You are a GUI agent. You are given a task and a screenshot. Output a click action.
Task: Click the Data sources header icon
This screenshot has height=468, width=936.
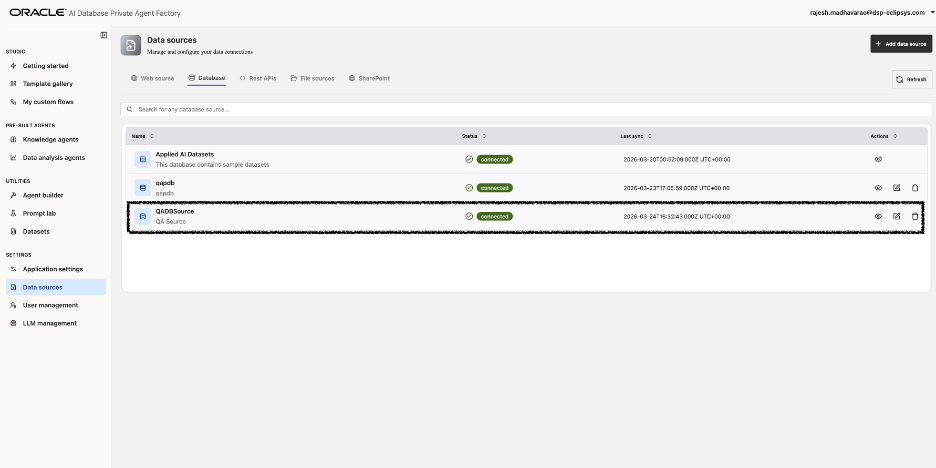click(x=130, y=45)
